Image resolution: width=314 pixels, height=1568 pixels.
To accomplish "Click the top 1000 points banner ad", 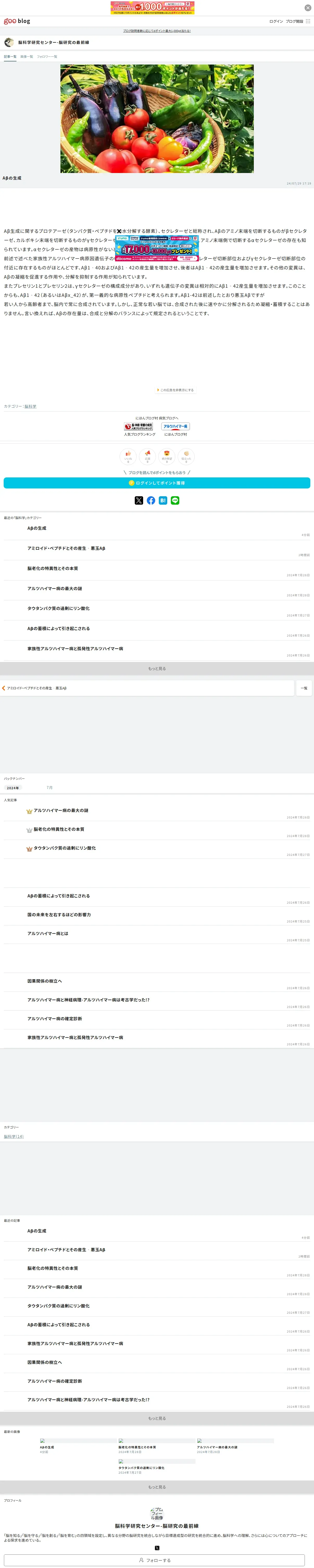I will (153, 8).
